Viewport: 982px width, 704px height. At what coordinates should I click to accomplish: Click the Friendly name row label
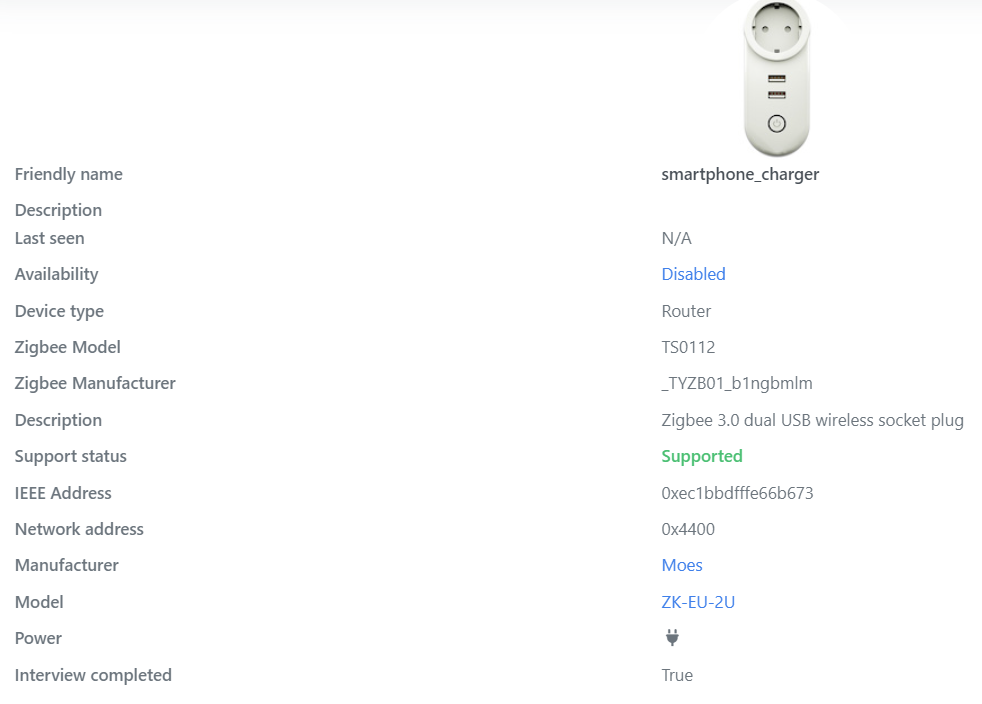coord(68,174)
